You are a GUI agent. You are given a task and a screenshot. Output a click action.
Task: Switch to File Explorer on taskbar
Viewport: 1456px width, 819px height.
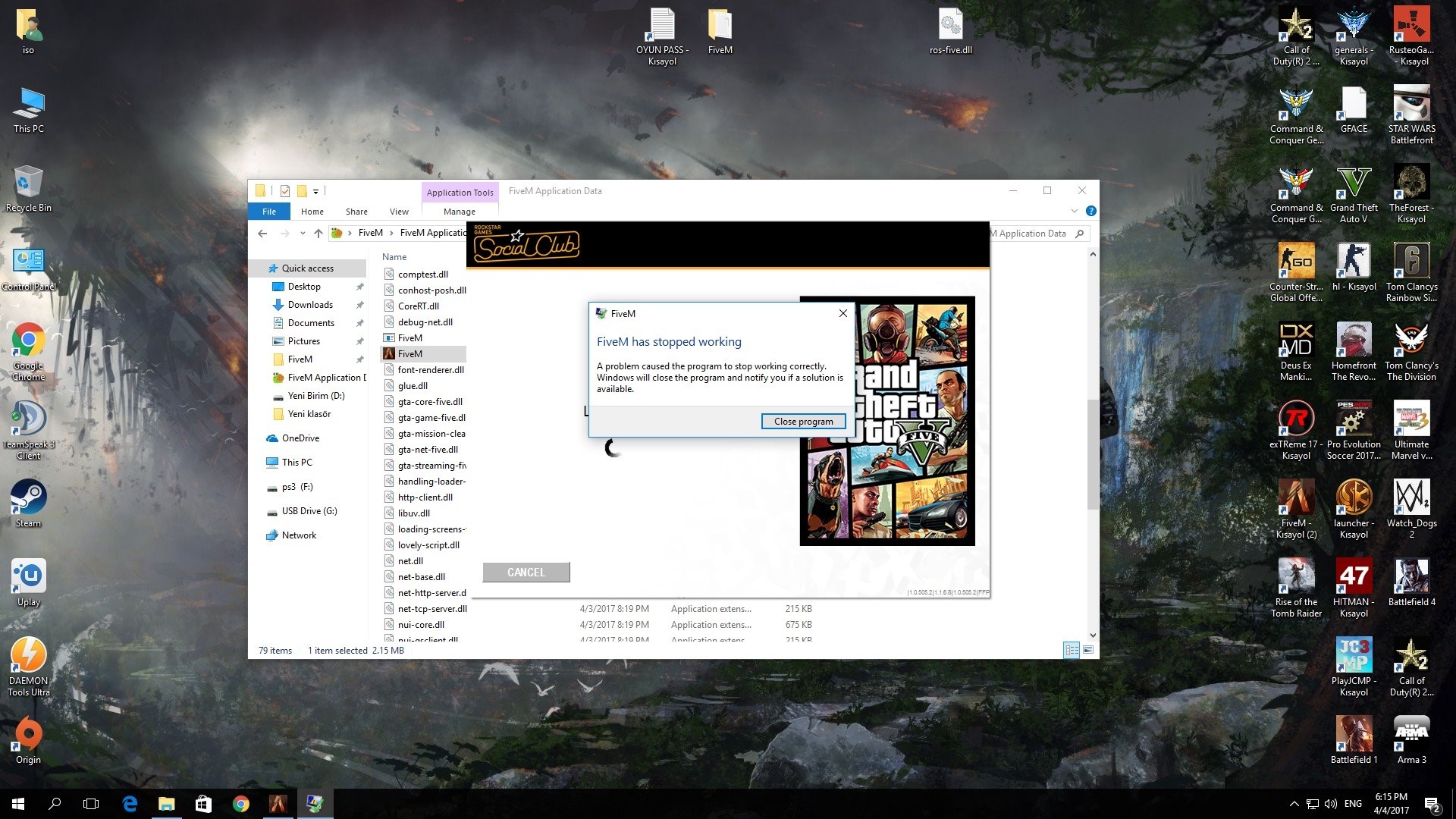pyautogui.click(x=166, y=804)
